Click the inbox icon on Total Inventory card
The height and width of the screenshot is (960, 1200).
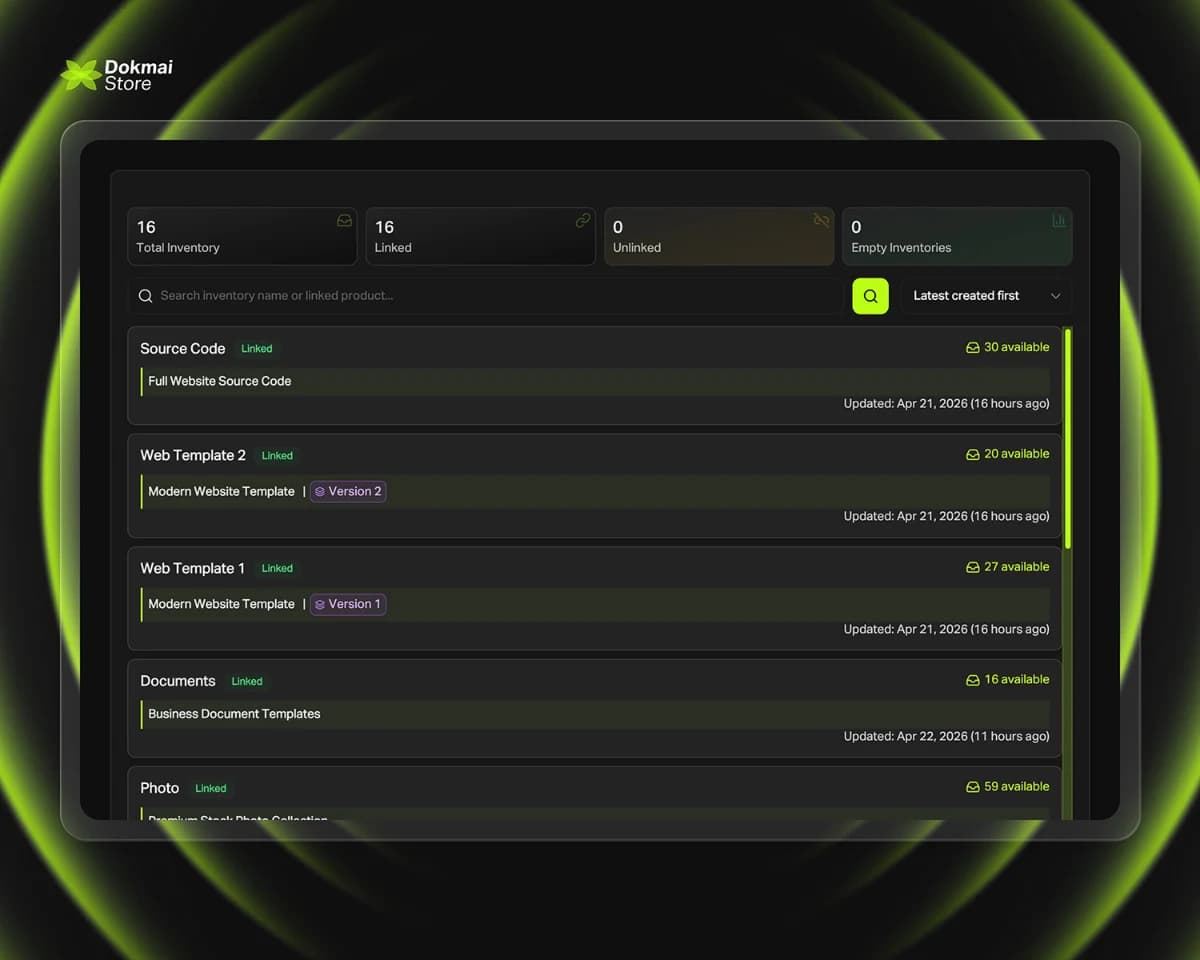(x=344, y=221)
